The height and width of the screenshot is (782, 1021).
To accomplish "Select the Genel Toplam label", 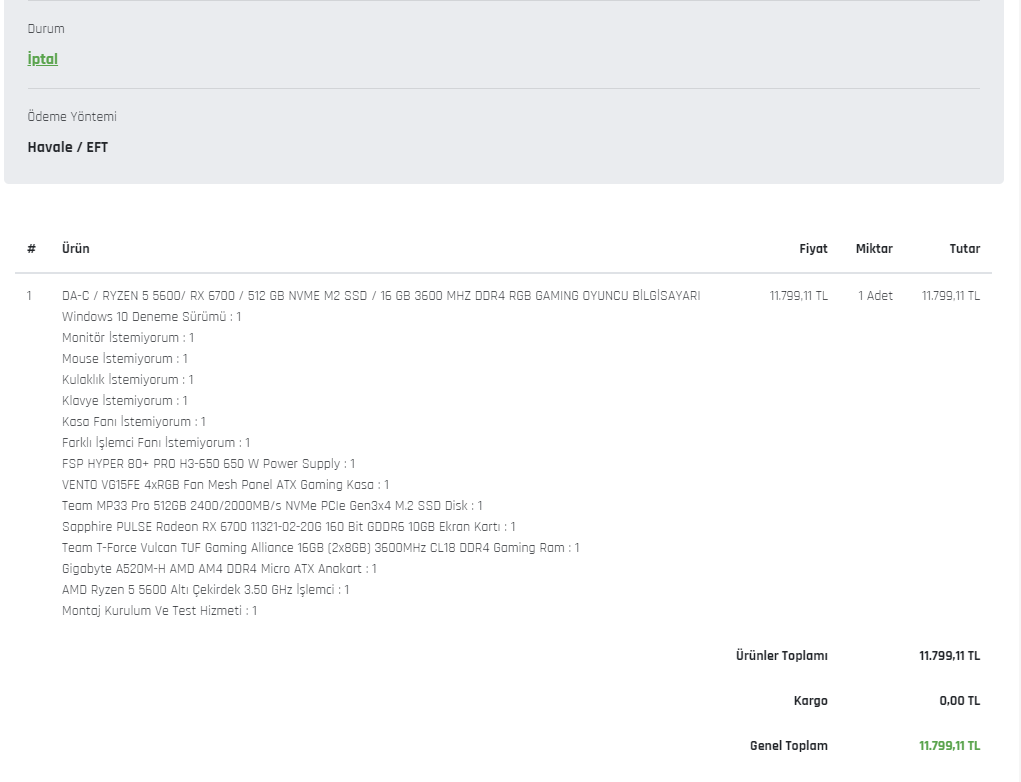I will [x=789, y=746].
